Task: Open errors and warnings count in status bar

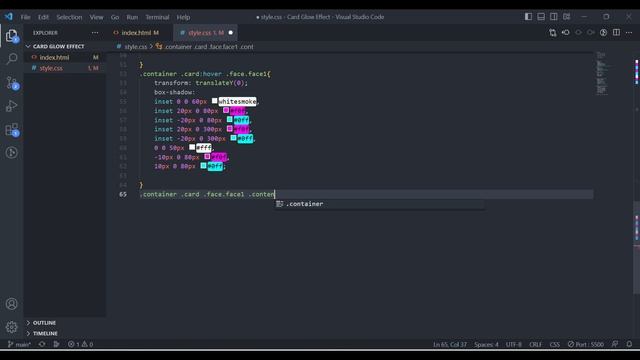Action: (80, 344)
